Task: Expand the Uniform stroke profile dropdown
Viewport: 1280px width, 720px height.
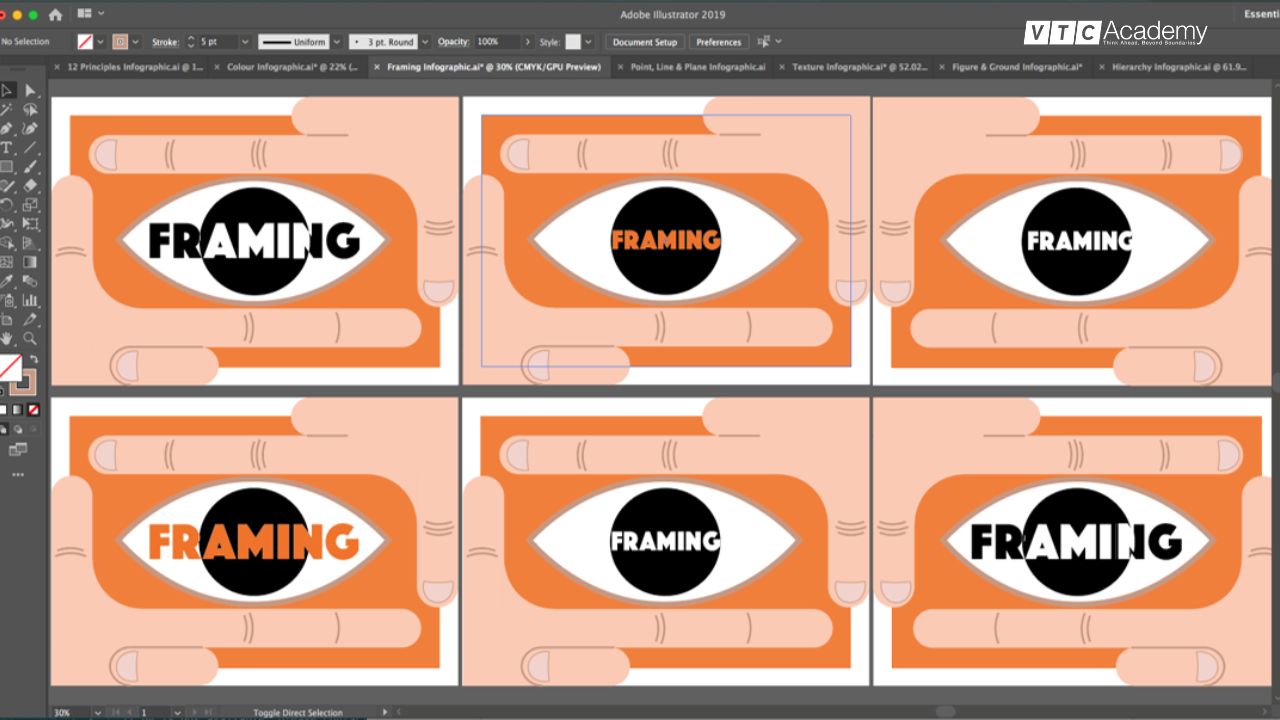Action: pos(336,42)
